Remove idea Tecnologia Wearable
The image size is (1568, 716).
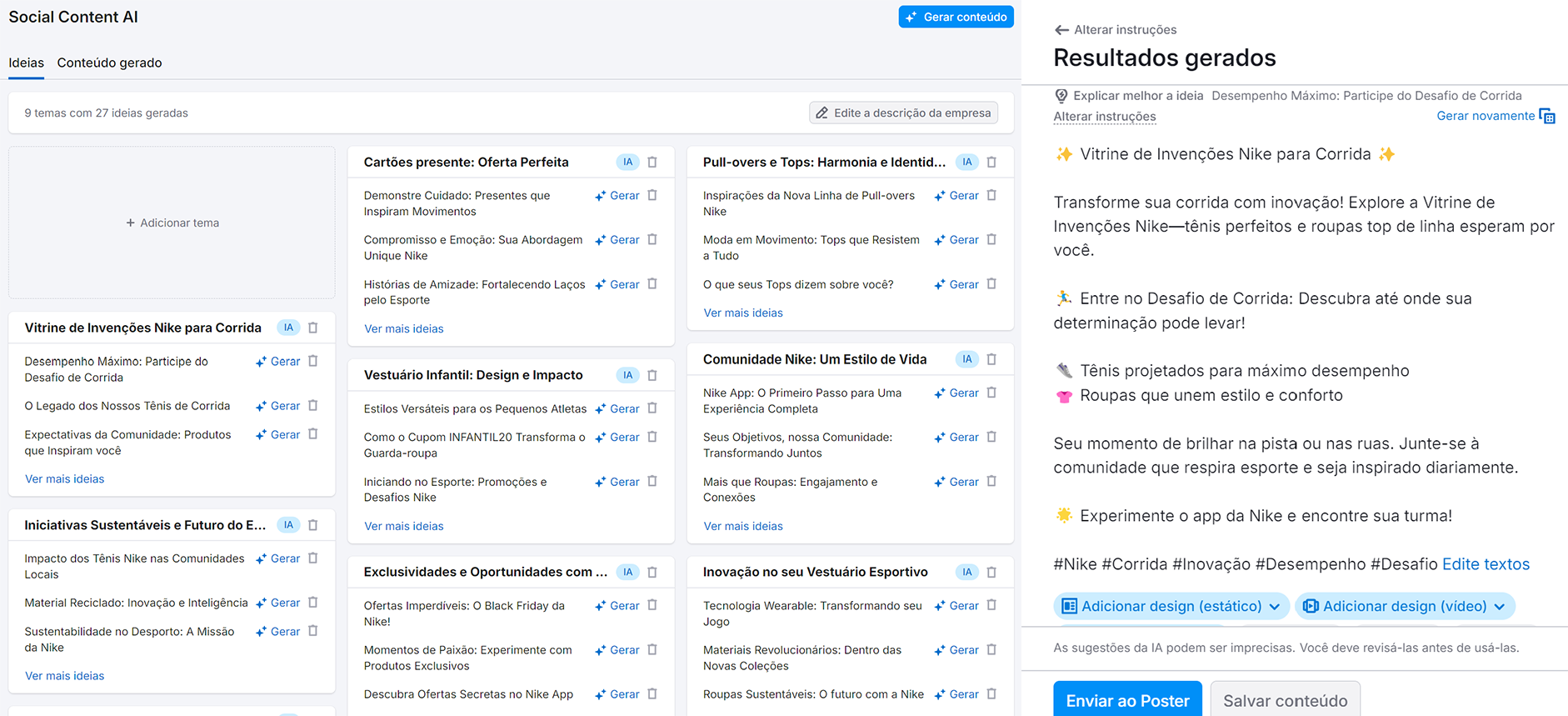991,605
